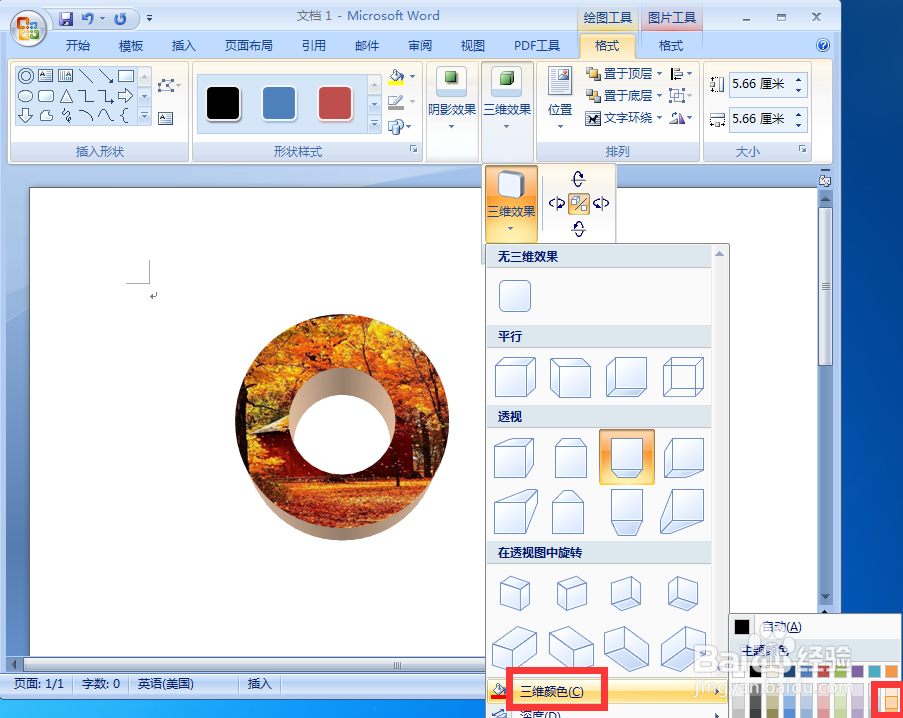The height and width of the screenshot is (718, 903).
Task: Open the Position arrangement button
Action: coord(560,98)
